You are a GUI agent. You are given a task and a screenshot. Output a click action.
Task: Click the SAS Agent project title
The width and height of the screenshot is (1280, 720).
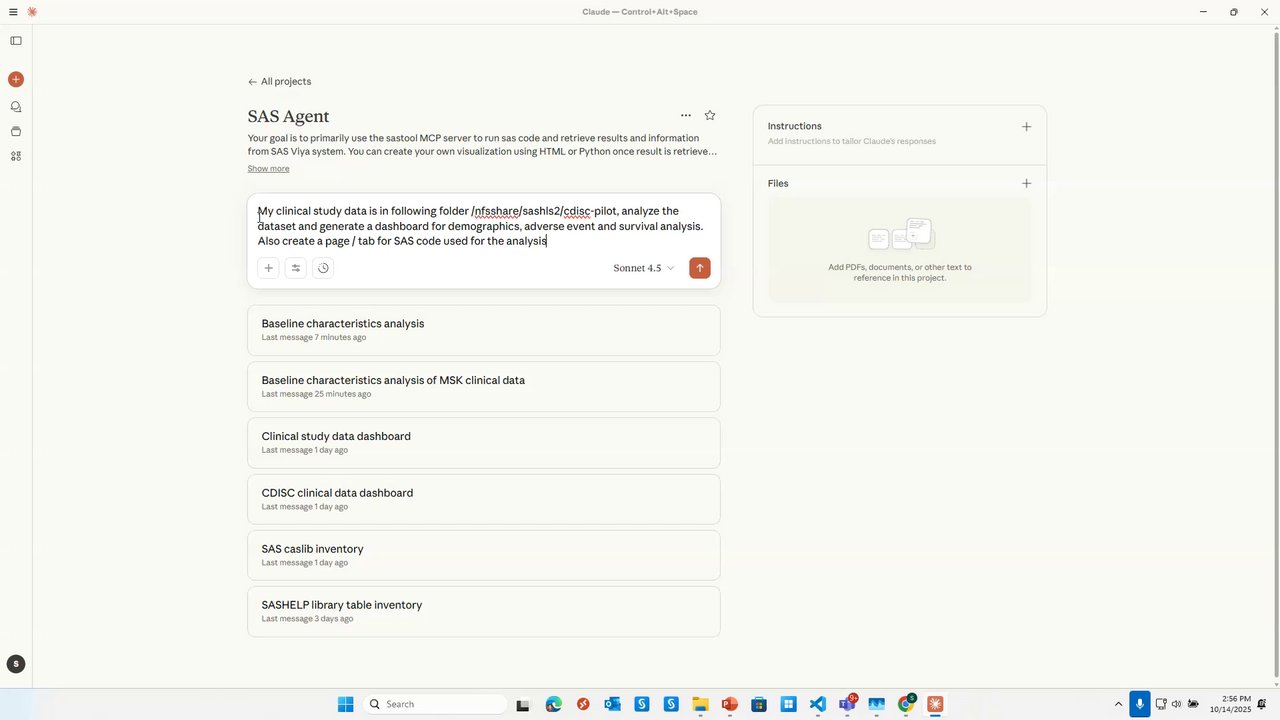(x=288, y=116)
